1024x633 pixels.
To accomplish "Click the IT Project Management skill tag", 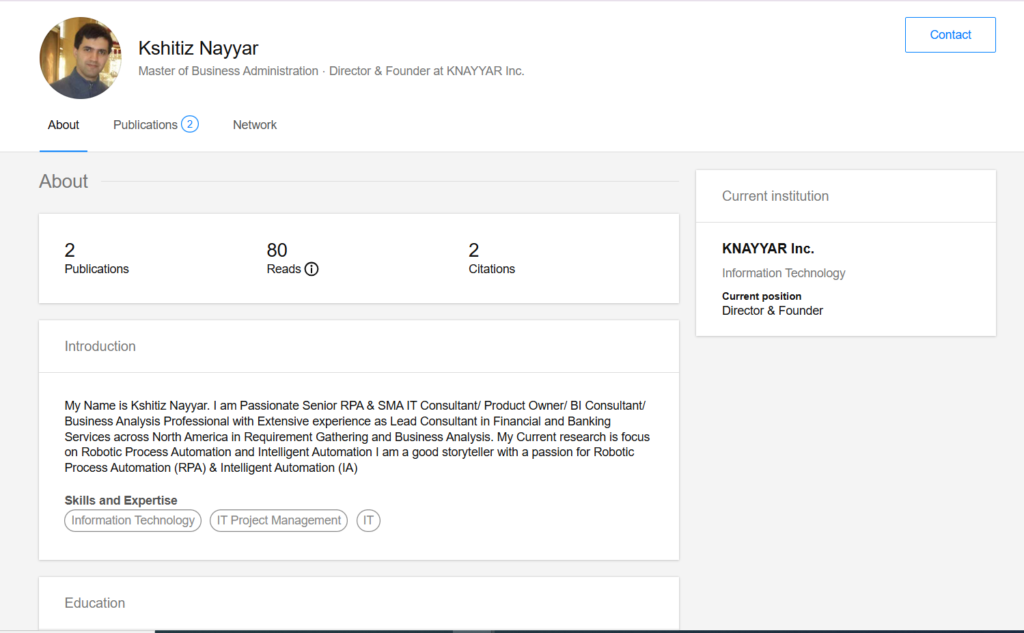I will [x=279, y=521].
